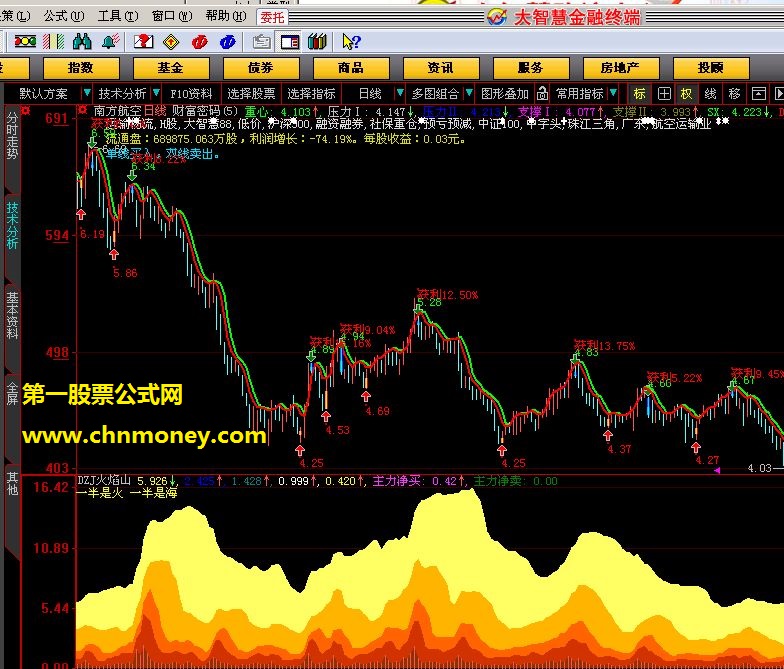Click the 多图组合 label

436,94
